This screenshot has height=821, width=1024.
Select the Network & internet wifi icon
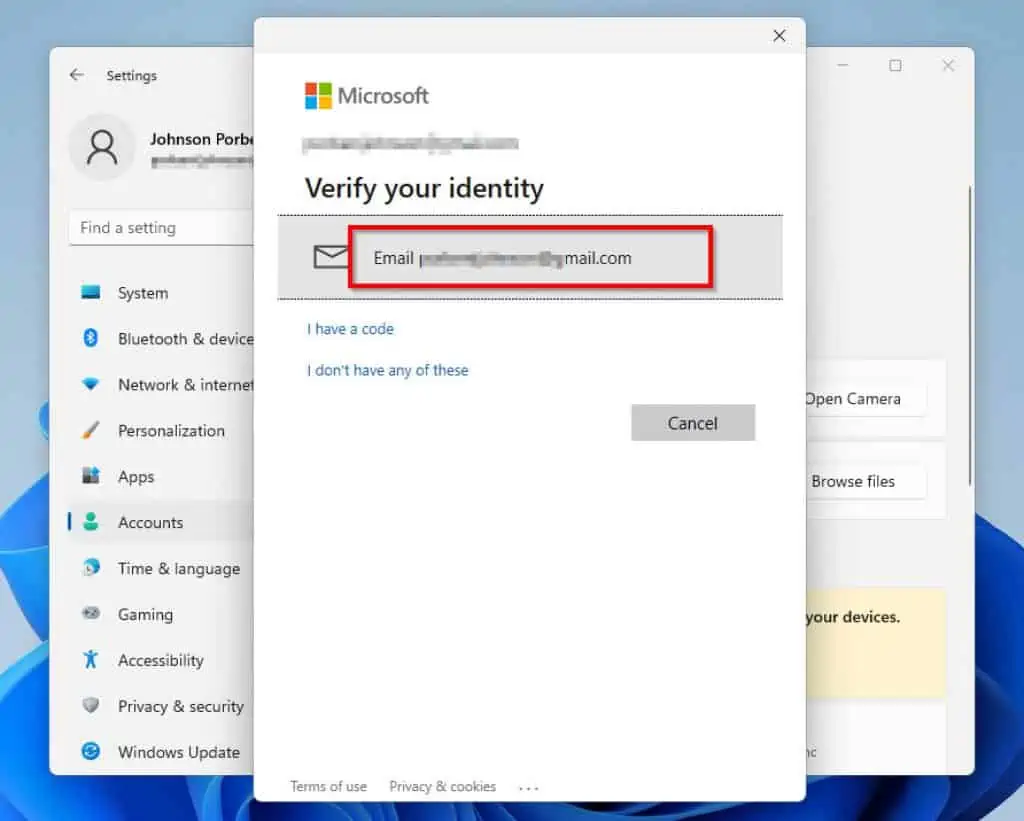(92, 385)
